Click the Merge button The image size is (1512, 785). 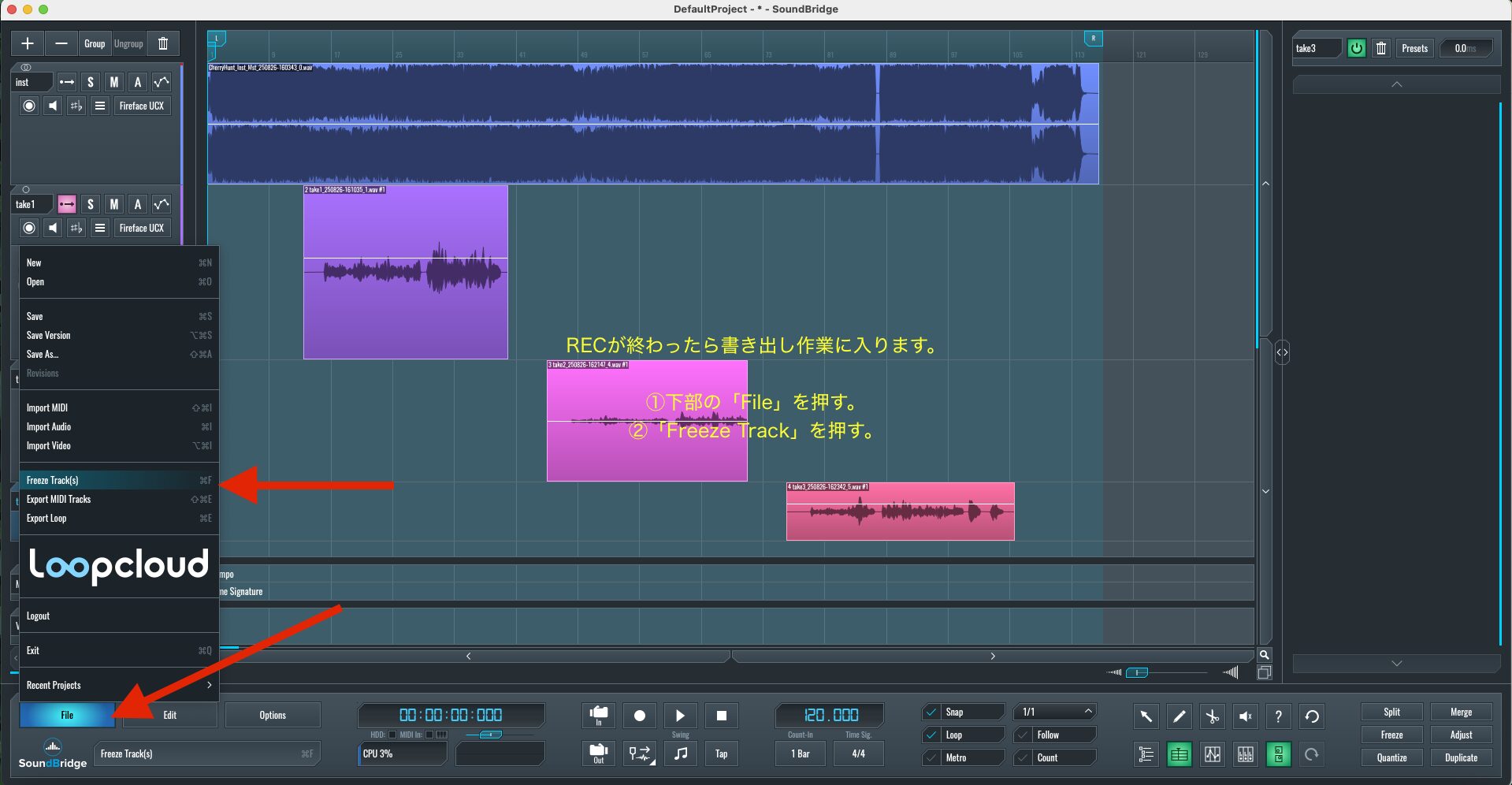1461,712
